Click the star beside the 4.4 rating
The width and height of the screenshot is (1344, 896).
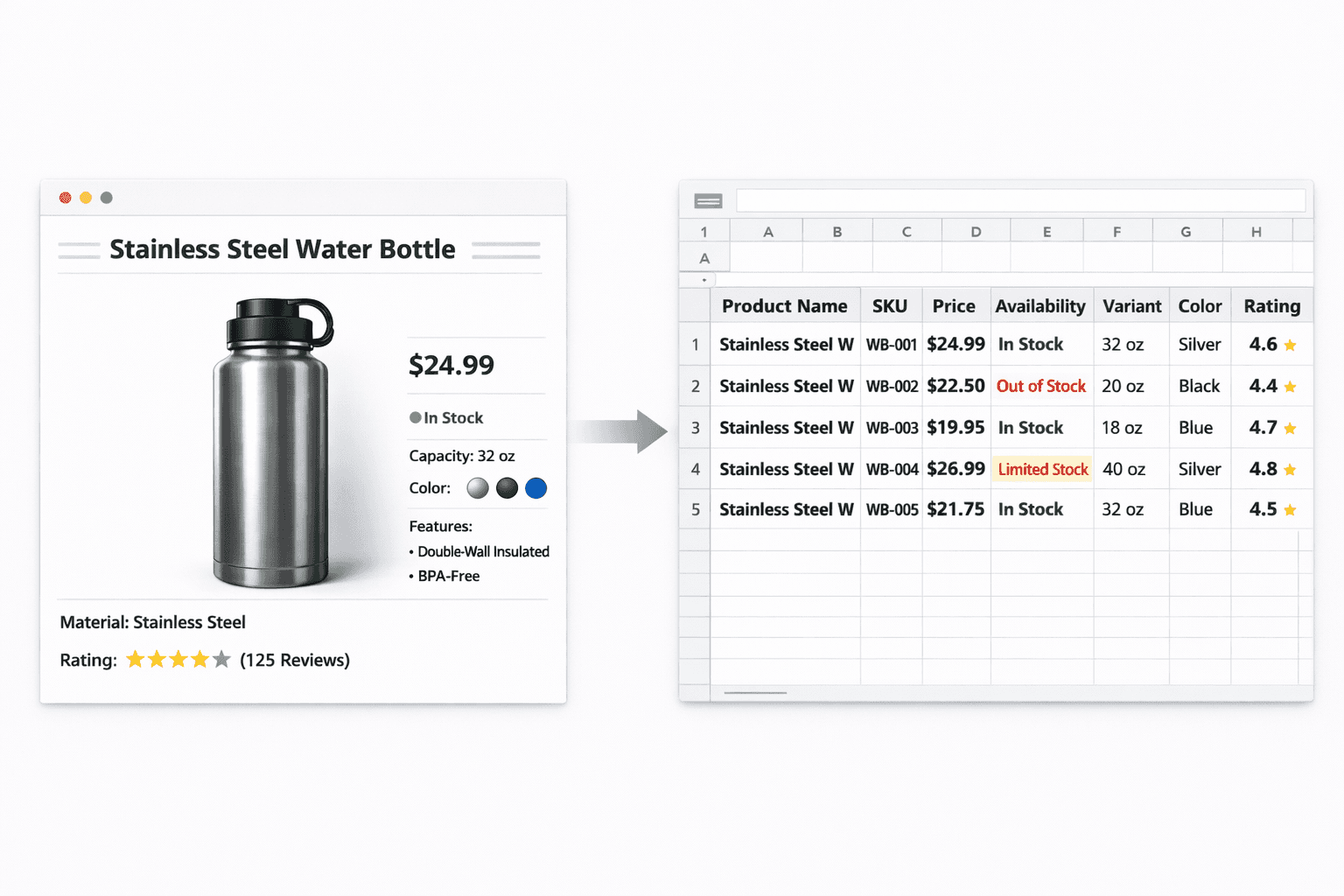[1290, 387]
